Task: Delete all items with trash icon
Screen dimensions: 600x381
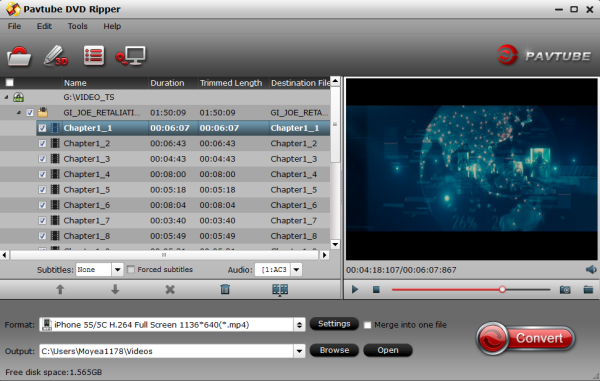Action: tap(225, 290)
